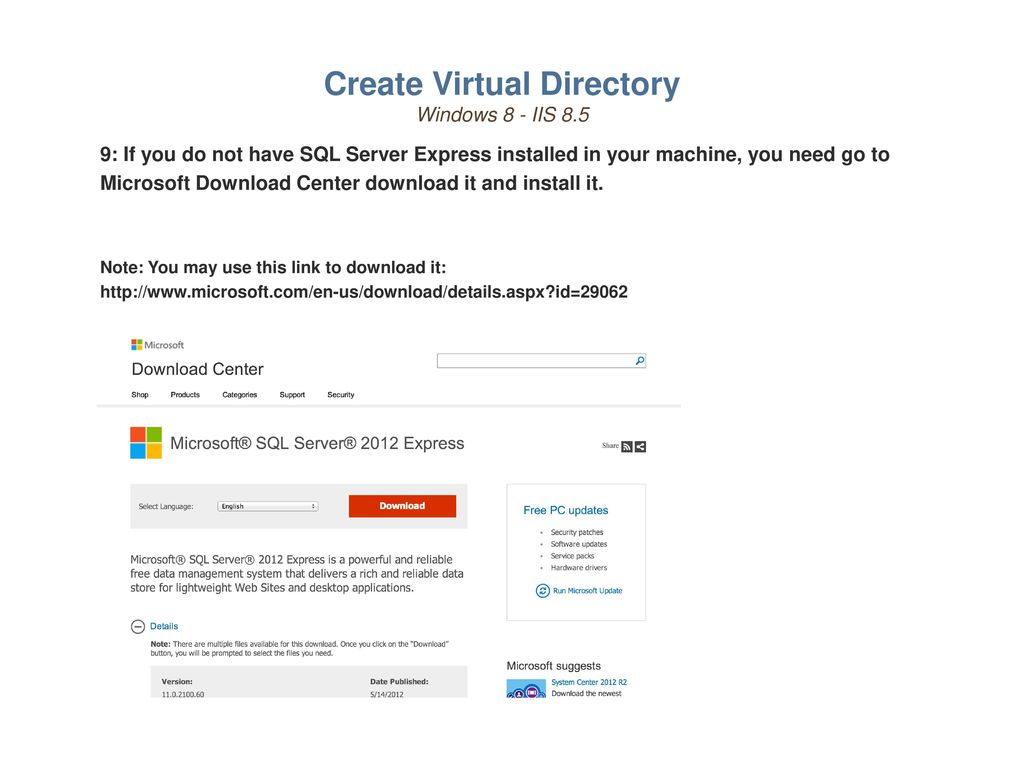Viewport: 1024px width, 768px height.
Task: Click the Hardware drivers list item
Action: click(x=579, y=568)
